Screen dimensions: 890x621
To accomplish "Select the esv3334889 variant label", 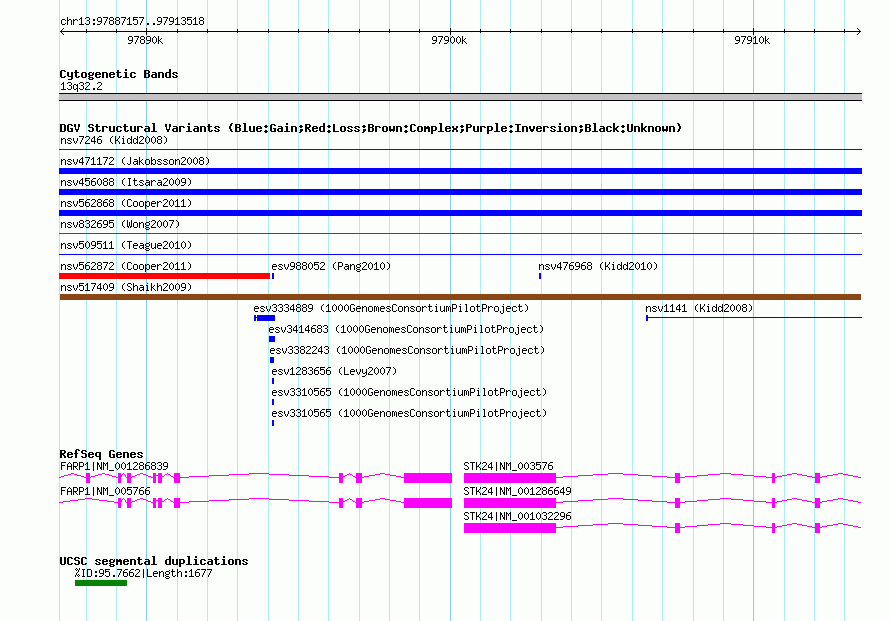I will [x=391, y=308].
